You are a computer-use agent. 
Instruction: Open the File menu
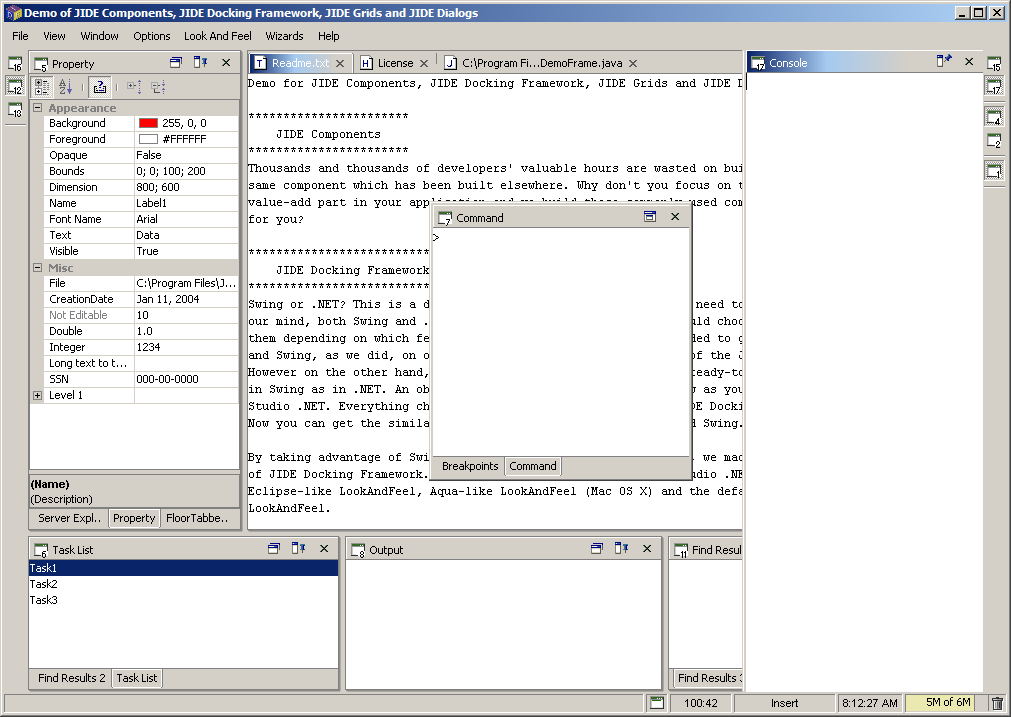(20, 36)
